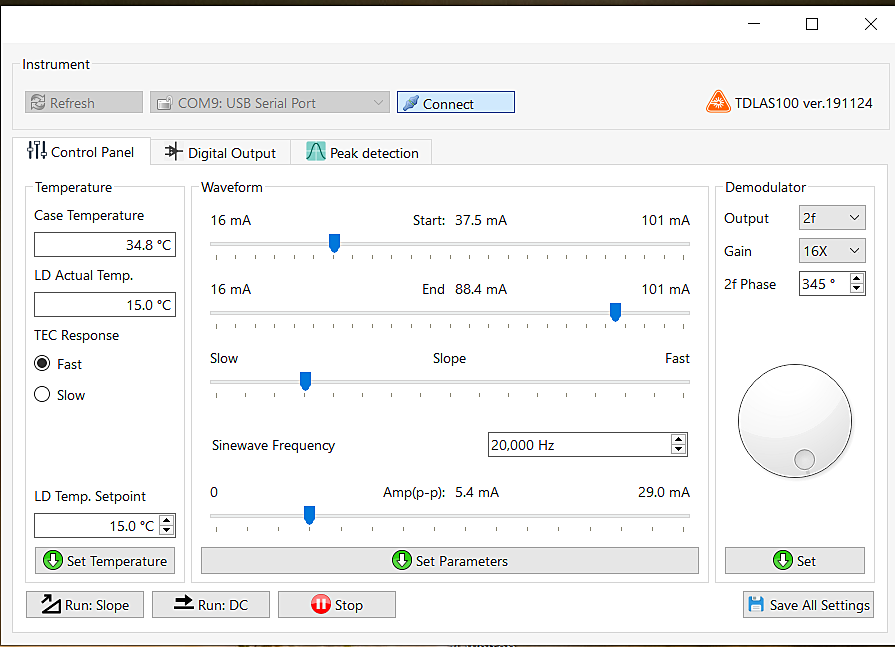
Task: Decrease the Sinewave Frequency value
Action: [678, 450]
